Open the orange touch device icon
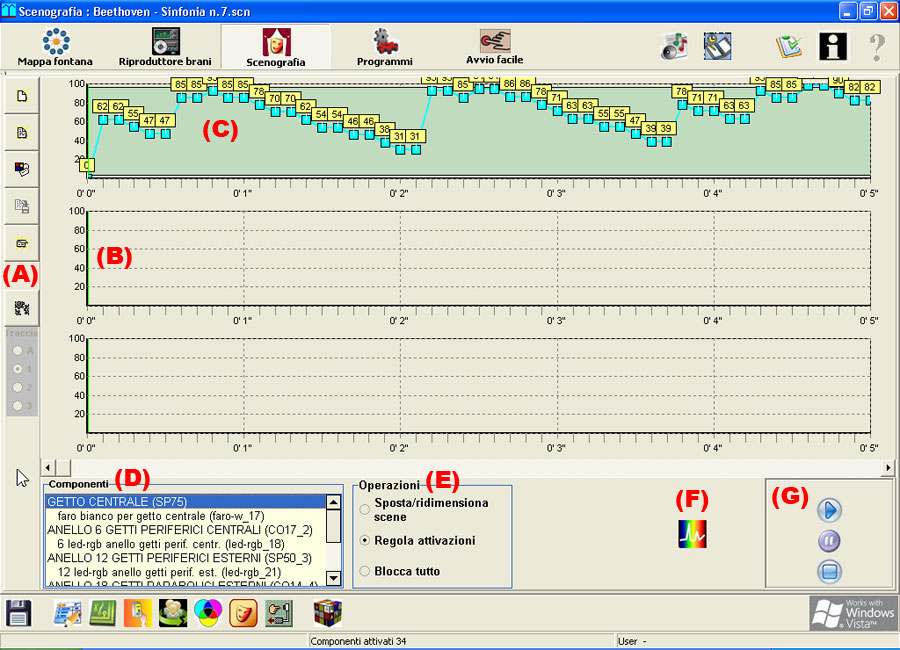Screen dimensions: 900x650 click(x=138, y=613)
